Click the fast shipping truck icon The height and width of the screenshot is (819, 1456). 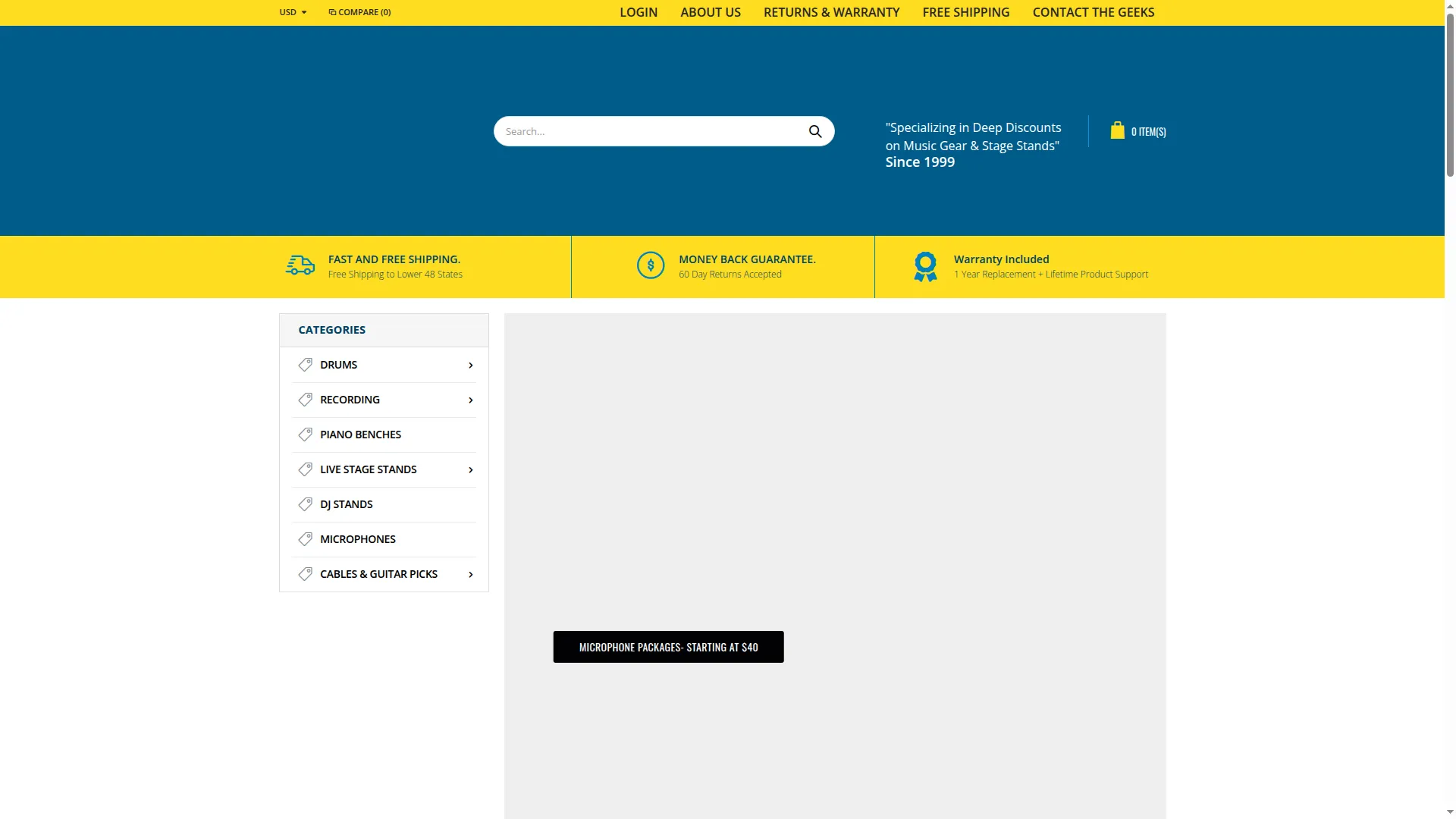click(x=300, y=265)
